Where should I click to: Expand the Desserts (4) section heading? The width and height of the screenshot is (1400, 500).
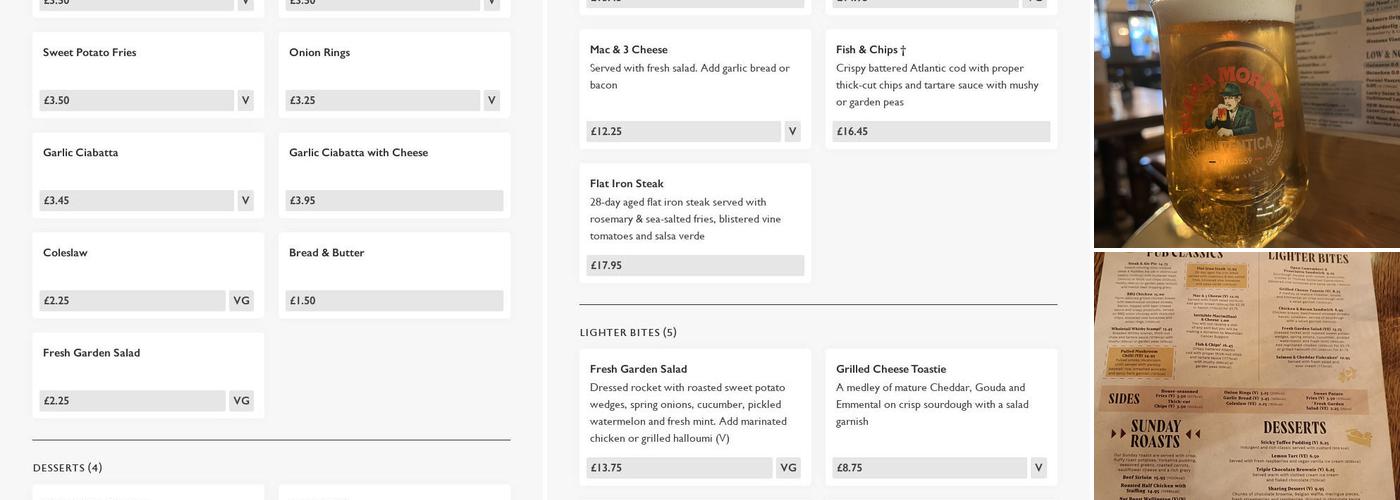[68, 468]
